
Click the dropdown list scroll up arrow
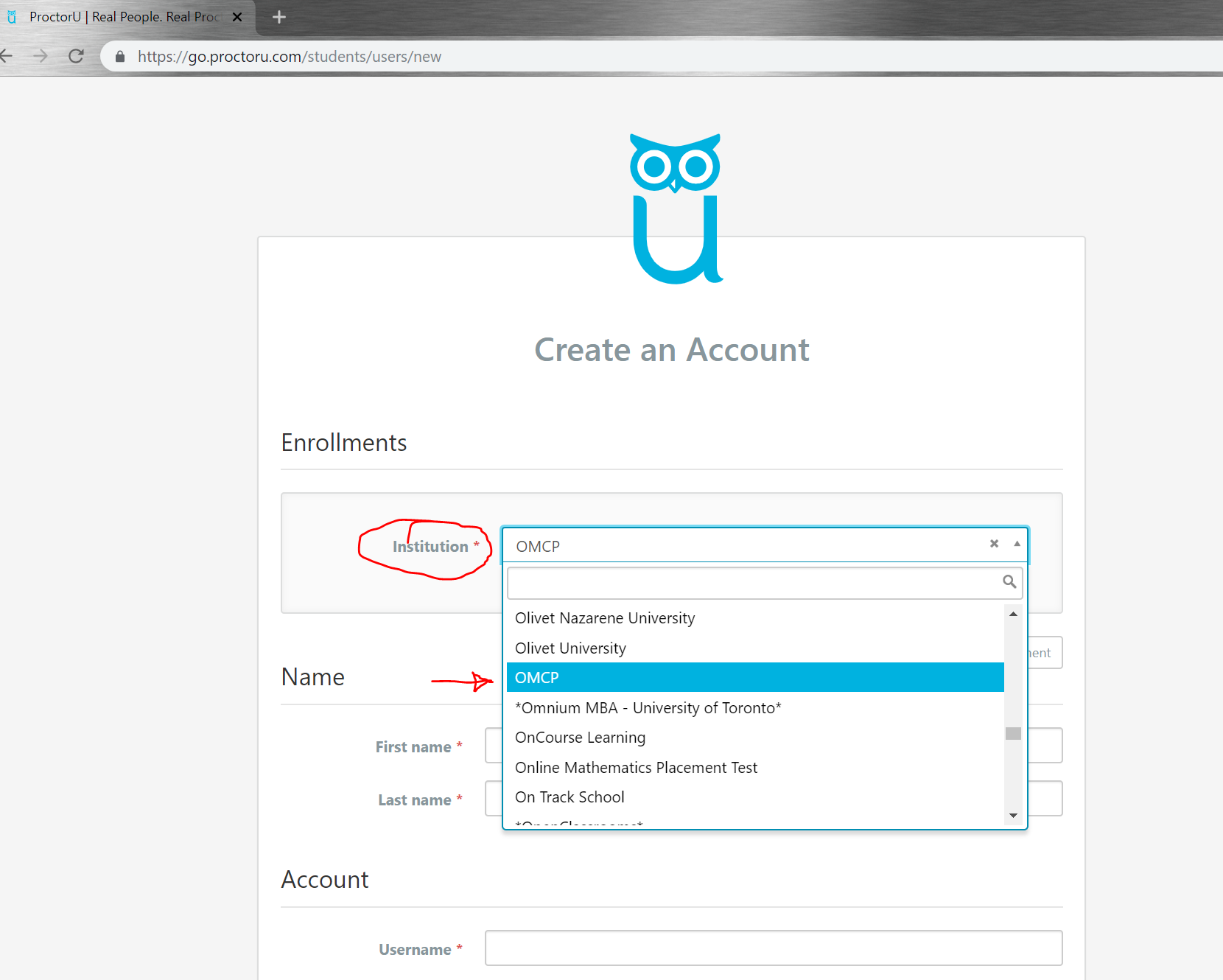[1013, 614]
